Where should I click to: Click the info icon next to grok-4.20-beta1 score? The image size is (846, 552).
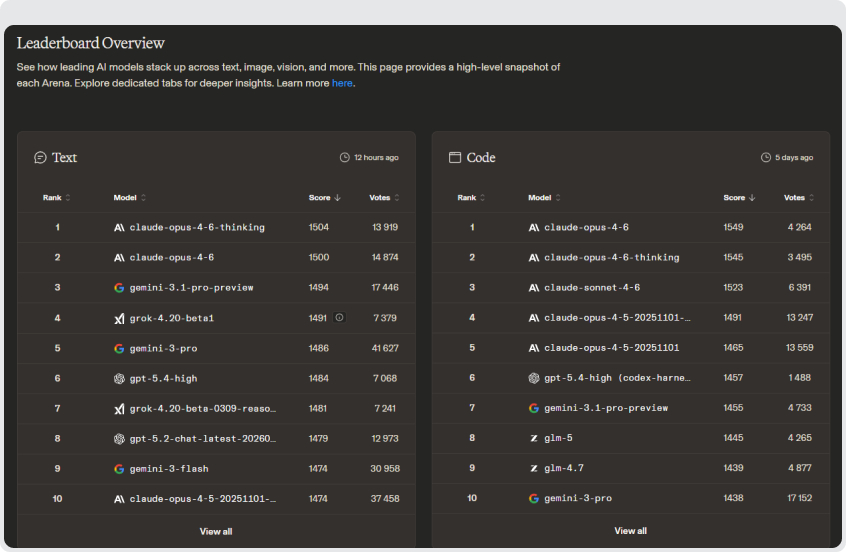pos(339,317)
